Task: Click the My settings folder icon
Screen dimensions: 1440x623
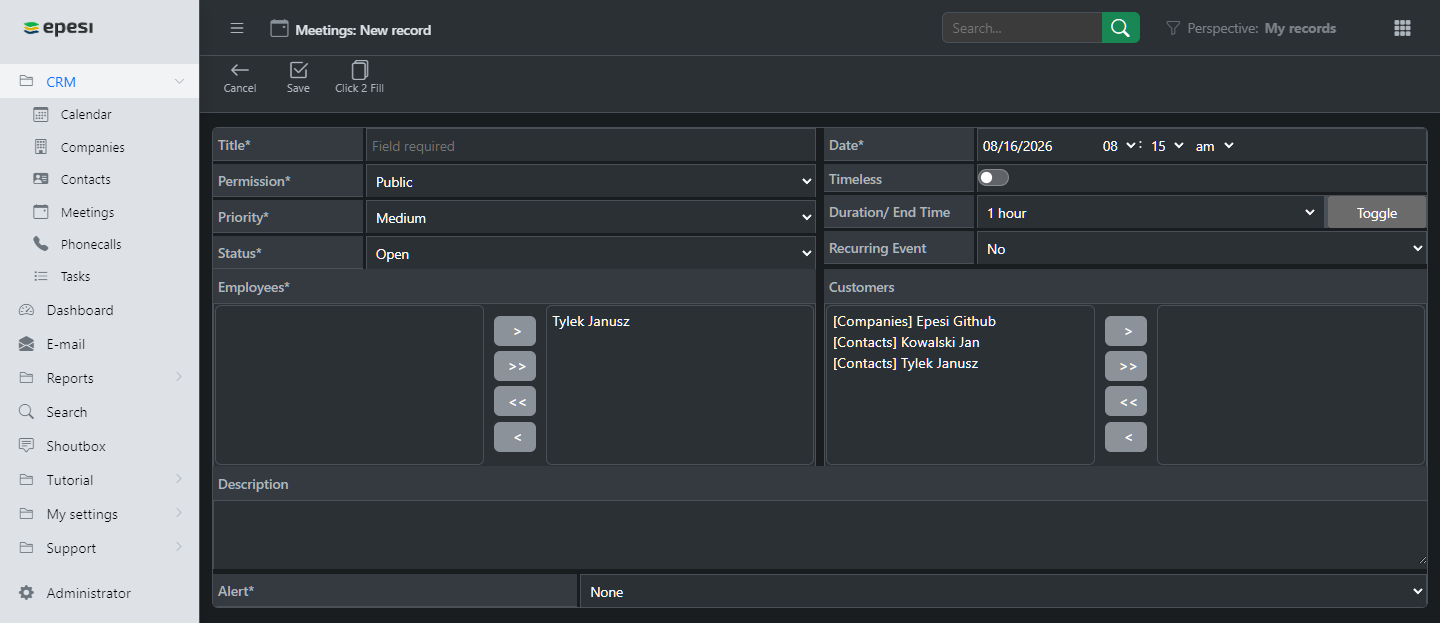Action: click(27, 514)
